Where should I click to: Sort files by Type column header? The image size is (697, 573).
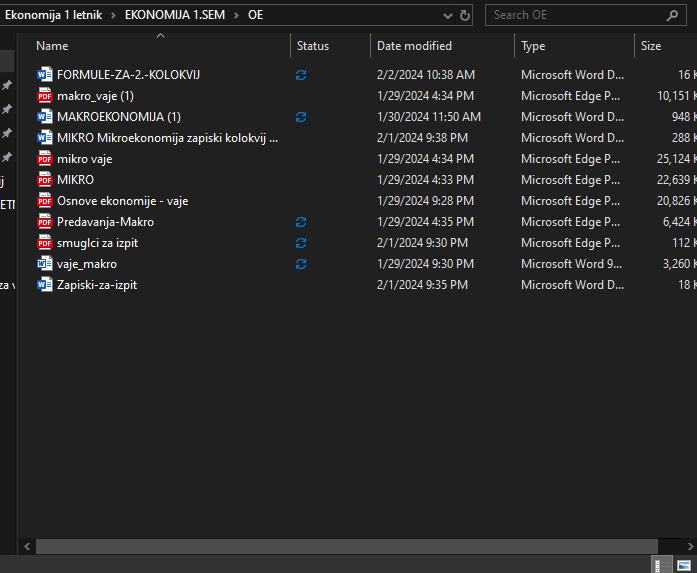pos(533,46)
